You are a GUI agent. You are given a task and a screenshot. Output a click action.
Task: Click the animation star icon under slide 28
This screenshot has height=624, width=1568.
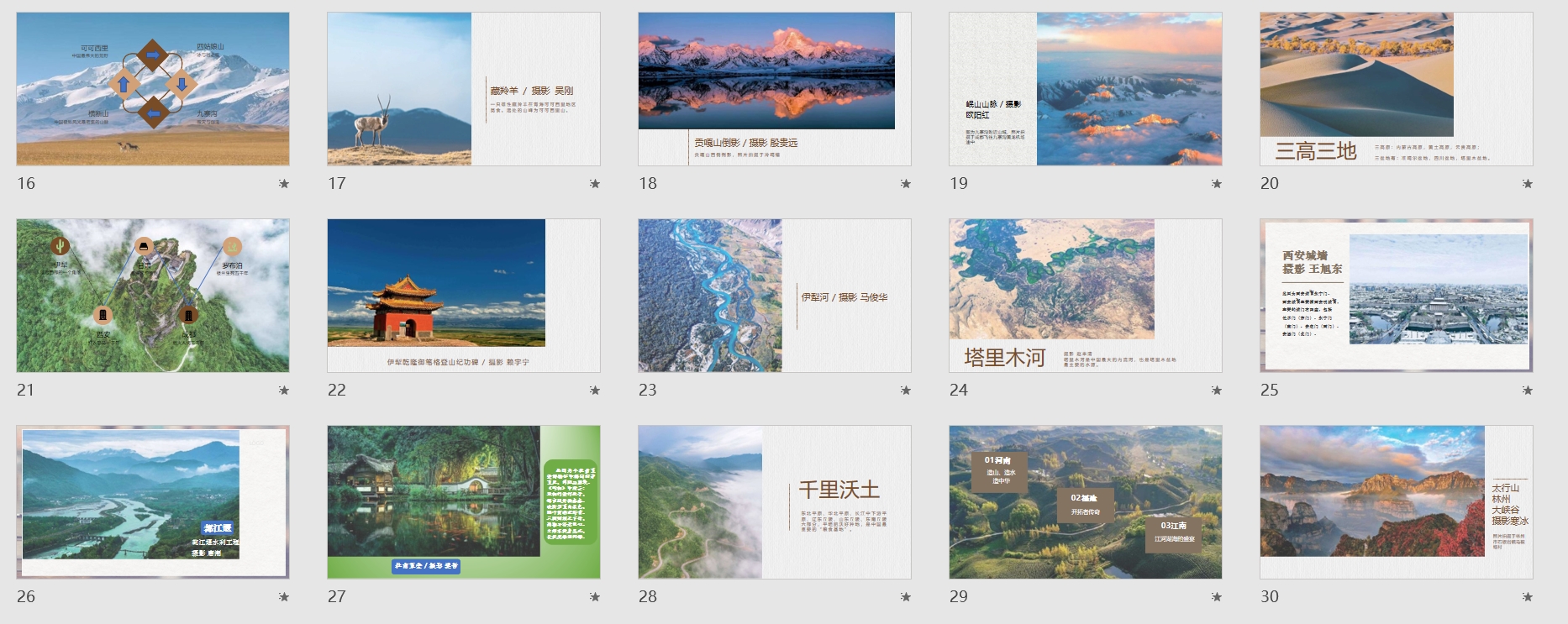point(906,596)
